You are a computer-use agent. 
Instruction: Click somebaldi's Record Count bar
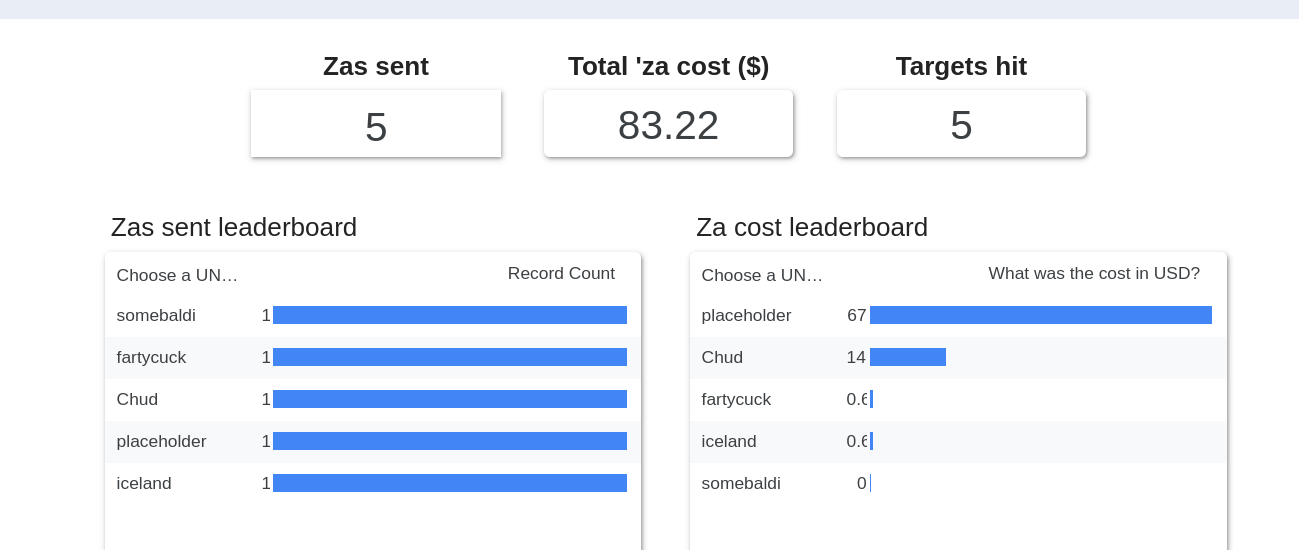[449, 316]
